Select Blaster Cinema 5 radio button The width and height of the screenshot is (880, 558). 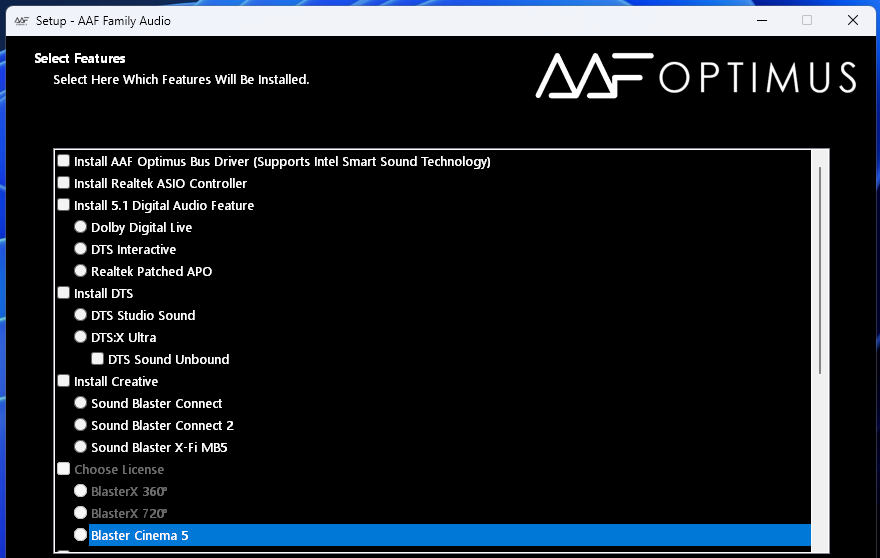coord(80,535)
